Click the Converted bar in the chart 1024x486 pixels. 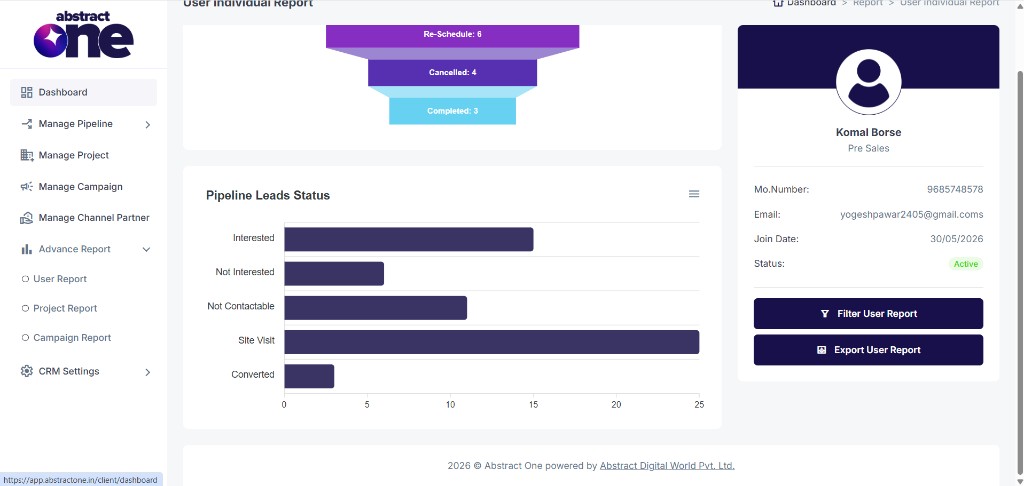309,376
